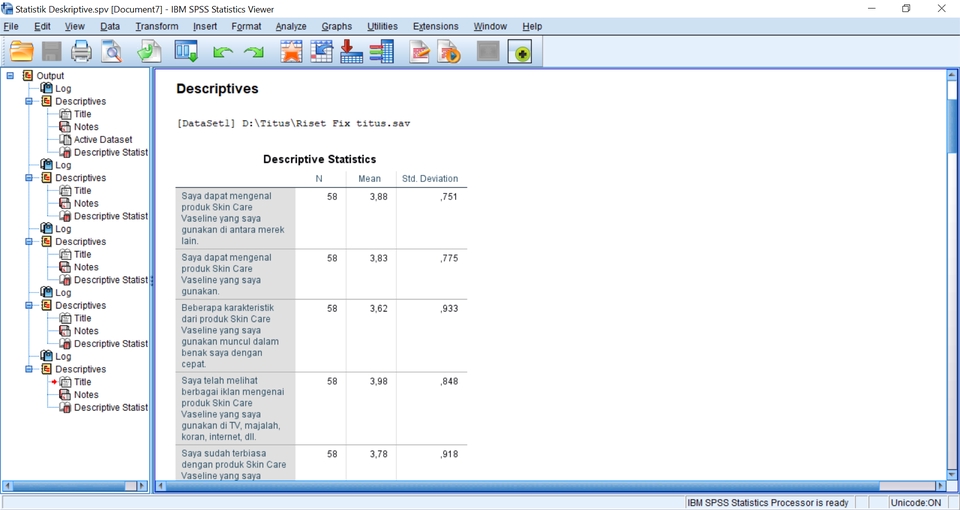
Task: Select Notes under the last Descriptives node
Action: [86, 395]
